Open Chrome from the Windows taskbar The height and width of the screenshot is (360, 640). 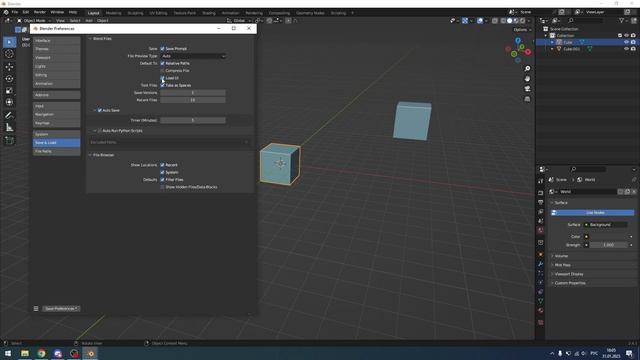tap(41, 353)
